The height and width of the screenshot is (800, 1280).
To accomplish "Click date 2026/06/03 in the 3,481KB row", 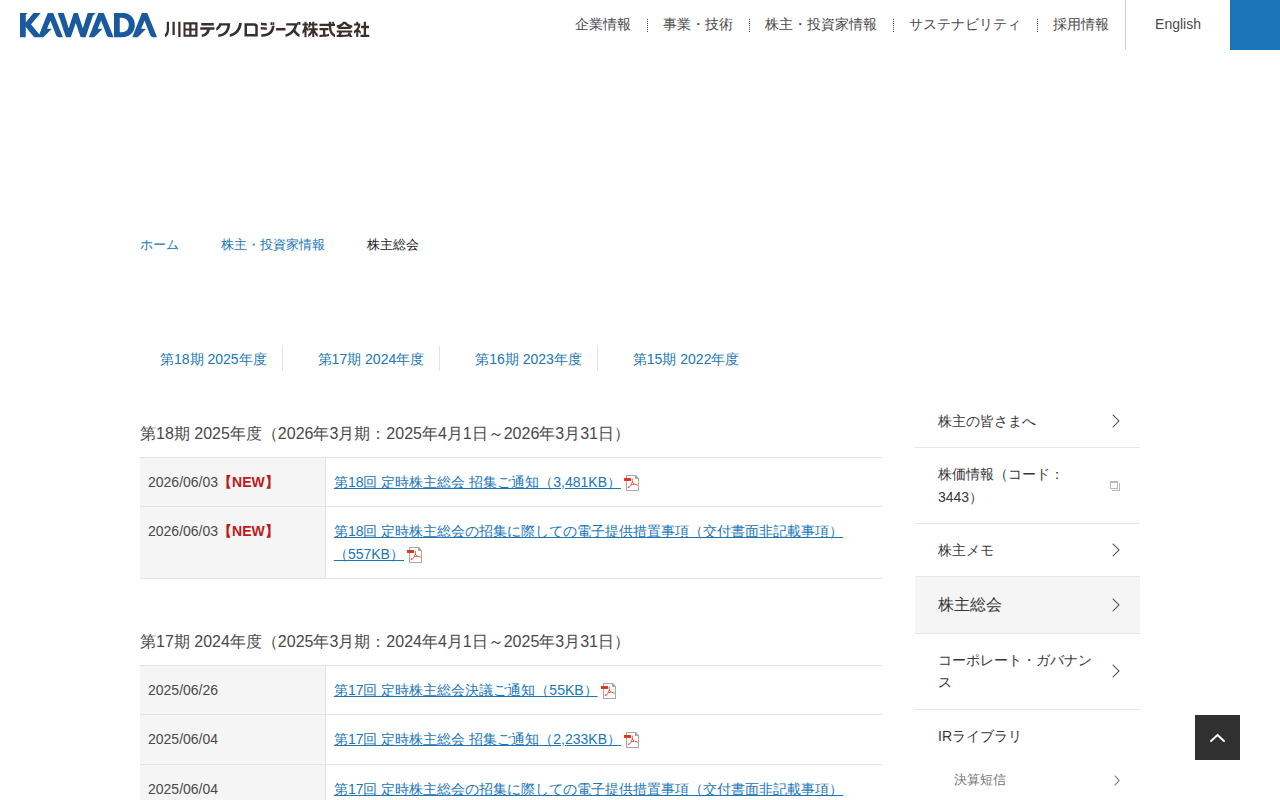I will point(183,482).
